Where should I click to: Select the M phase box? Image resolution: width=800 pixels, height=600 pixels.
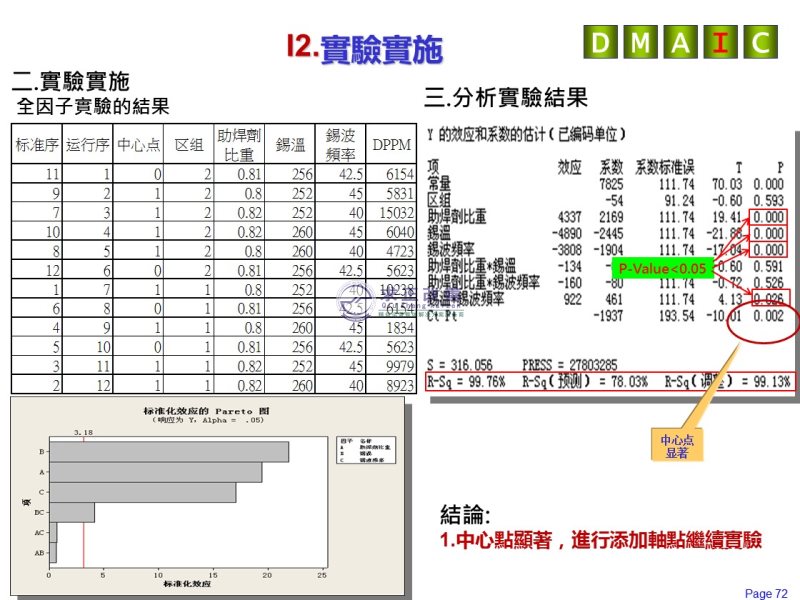tap(641, 43)
